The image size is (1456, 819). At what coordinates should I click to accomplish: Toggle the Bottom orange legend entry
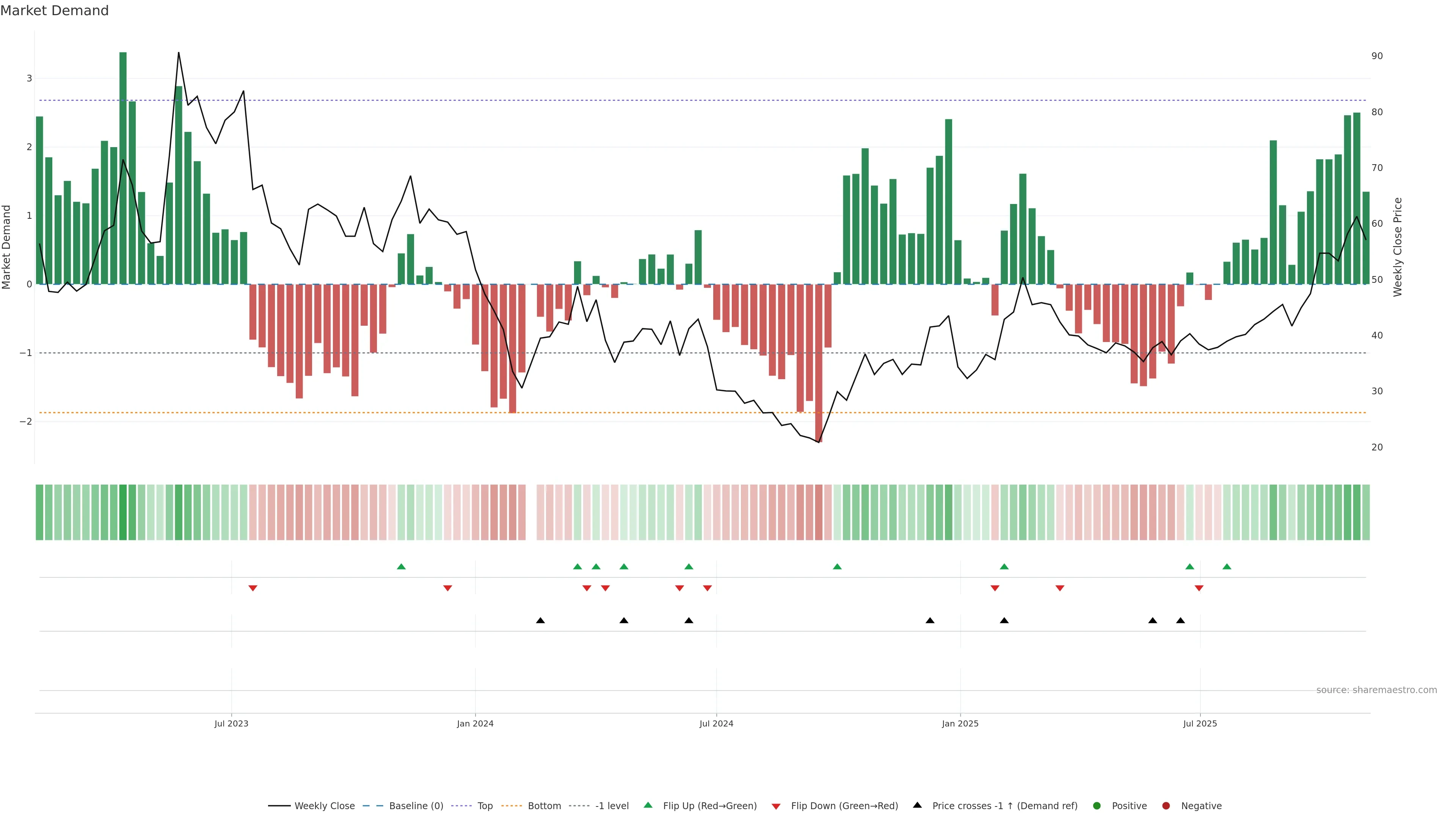click(x=544, y=805)
